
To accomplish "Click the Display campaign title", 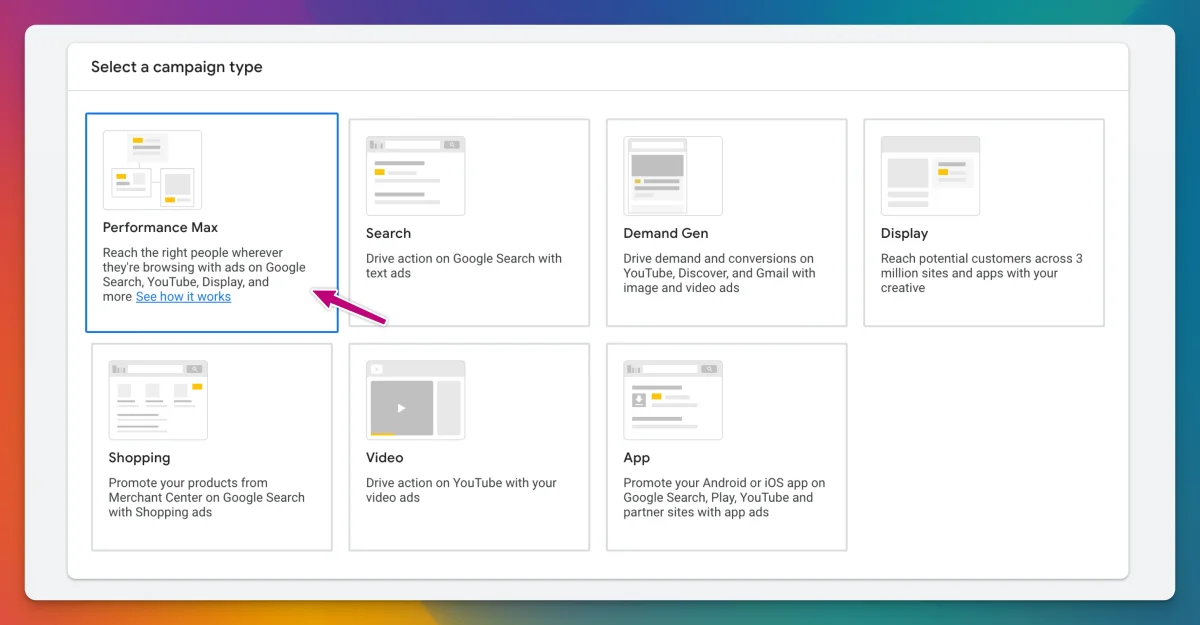I will click(x=904, y=233).
